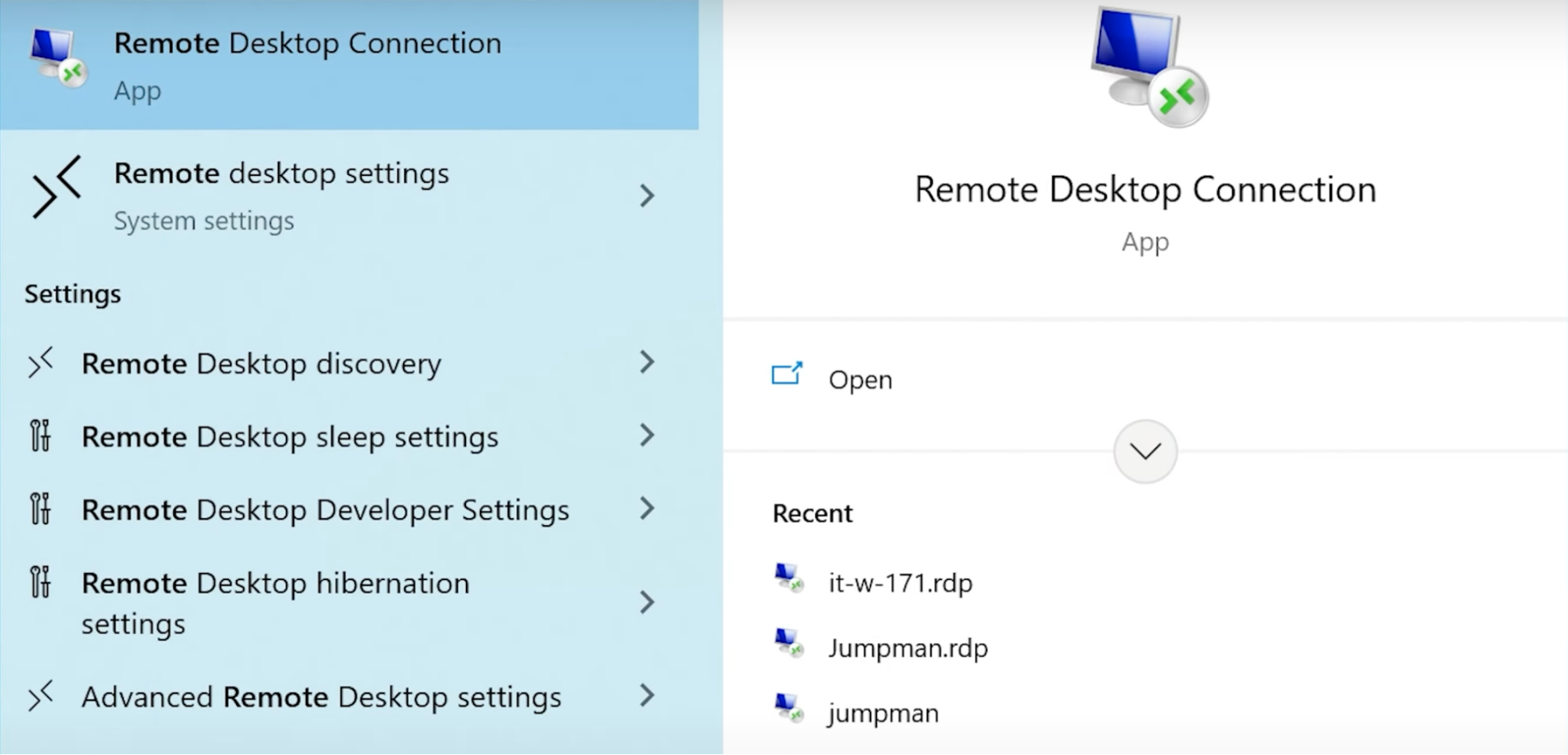Click the it-w-171.rdp file icon
This screenshot has width=1568, height=755.
789,578
